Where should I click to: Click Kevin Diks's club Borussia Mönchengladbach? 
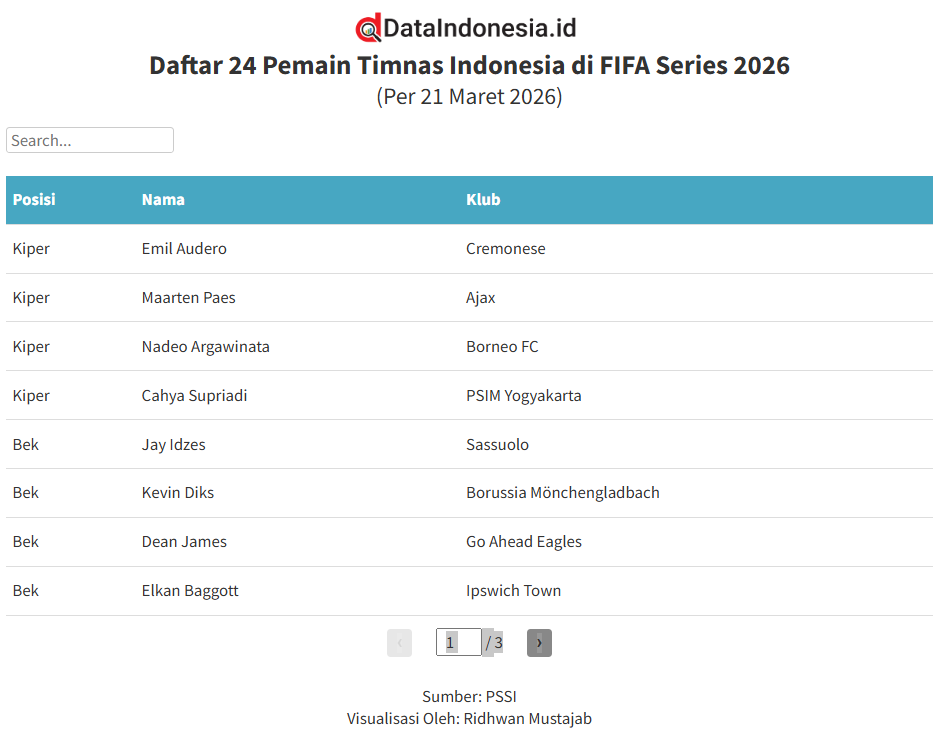click(x=562, y=493)
